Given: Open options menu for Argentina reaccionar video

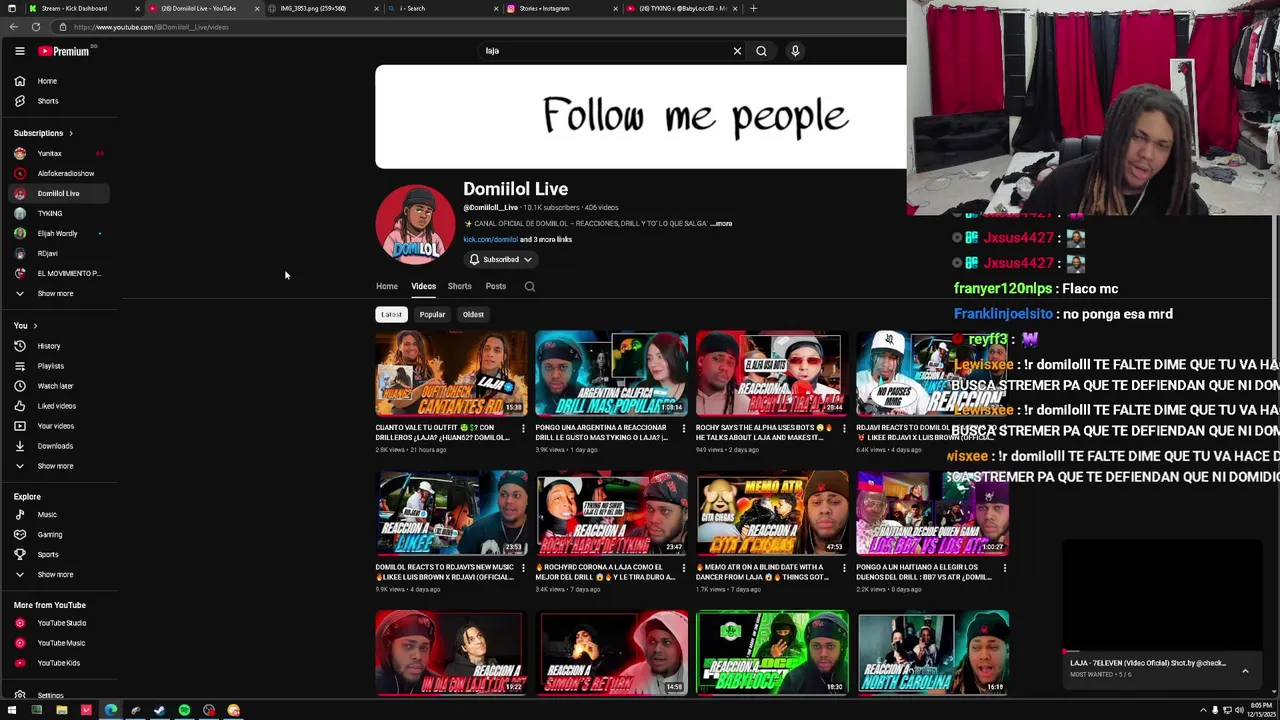Looking at the screenshot, I should (x=683, y=429).
